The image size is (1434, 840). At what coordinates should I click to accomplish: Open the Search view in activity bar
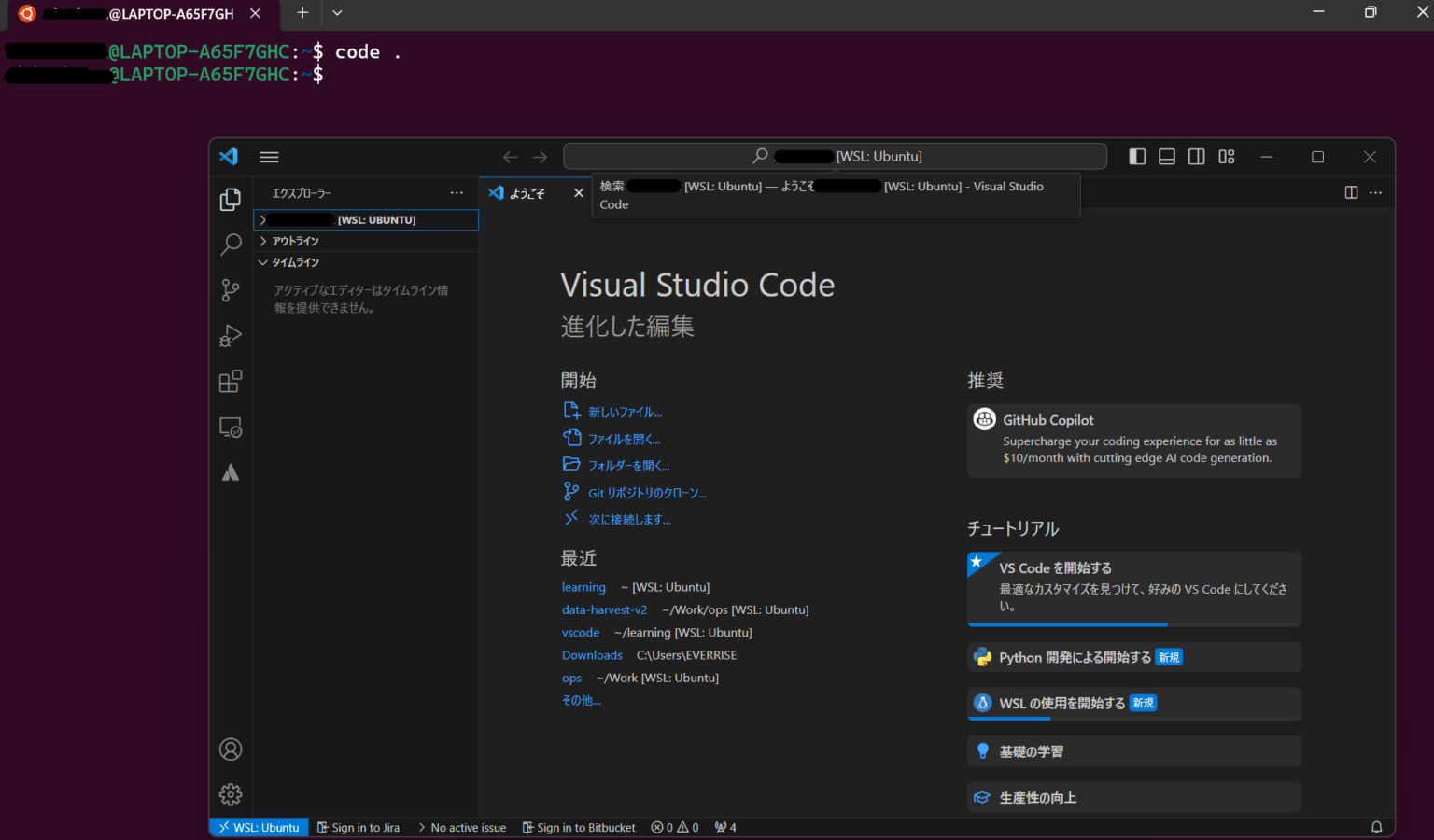pyautogui.click(x=231, y=245)
